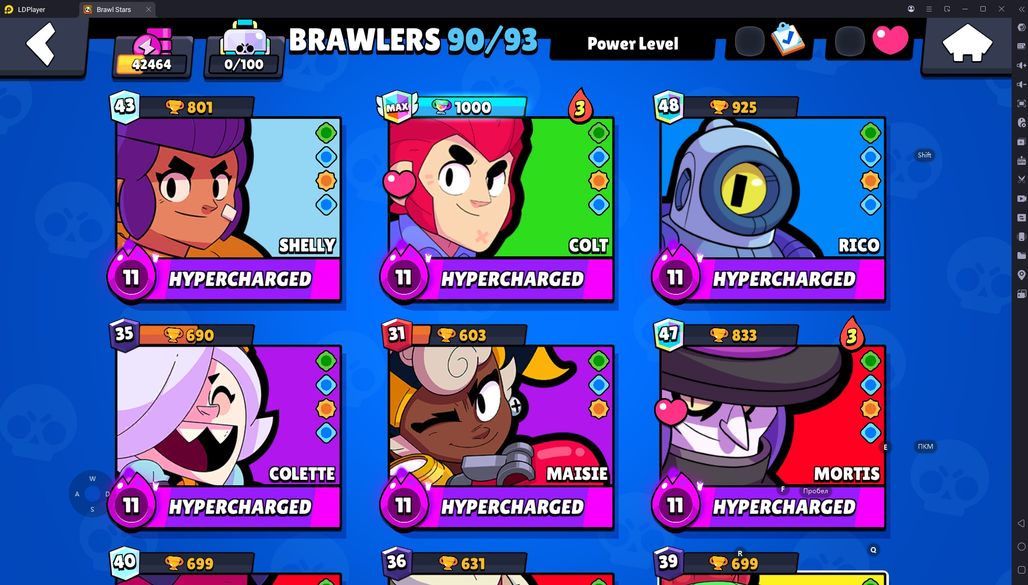Open the Starr Drop counter showing 0/100
This screenshot has width=1028, height=585.
(x=244, y=52)
